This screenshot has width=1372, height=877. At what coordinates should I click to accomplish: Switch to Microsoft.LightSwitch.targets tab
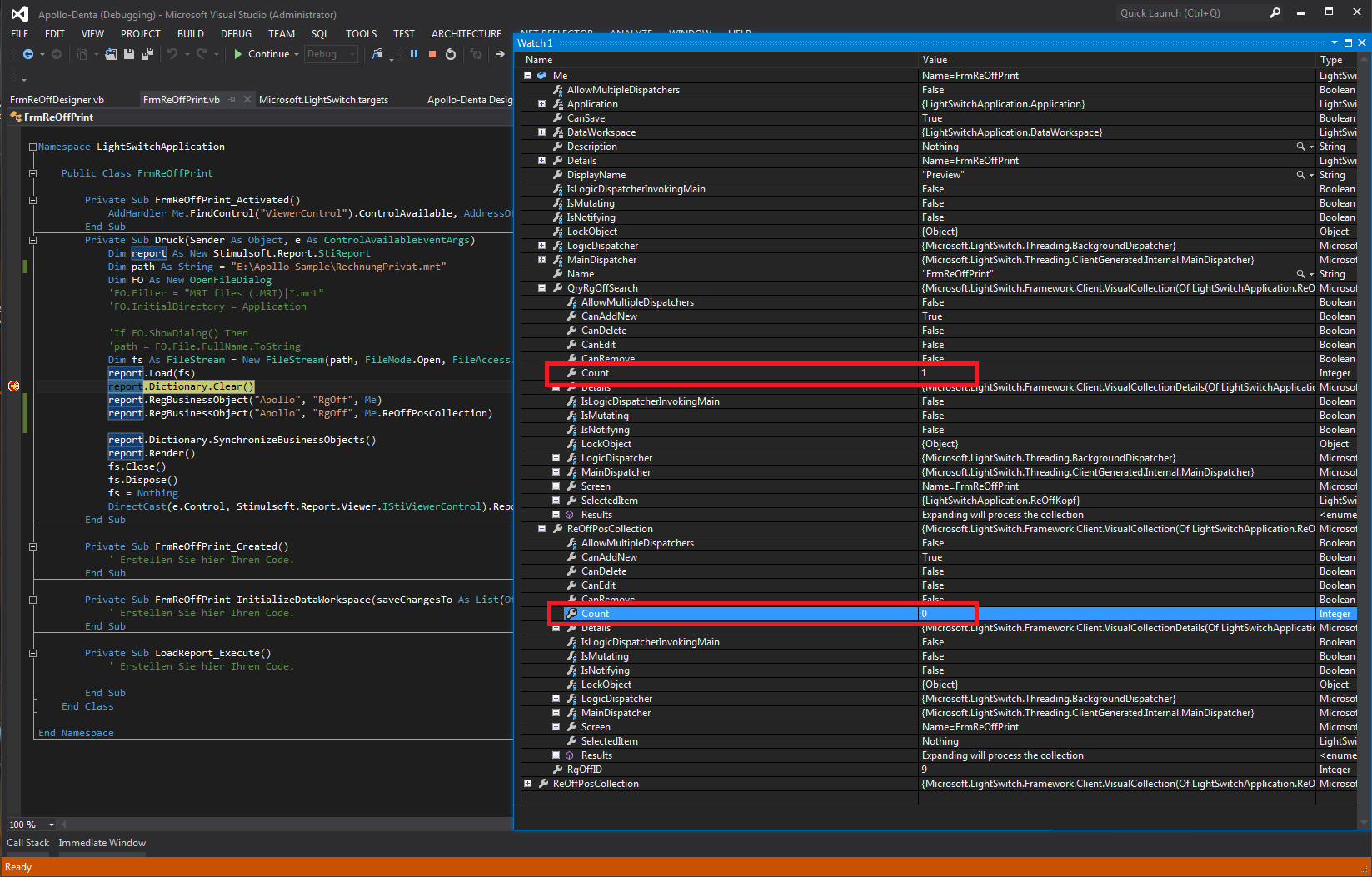(323, 99)
